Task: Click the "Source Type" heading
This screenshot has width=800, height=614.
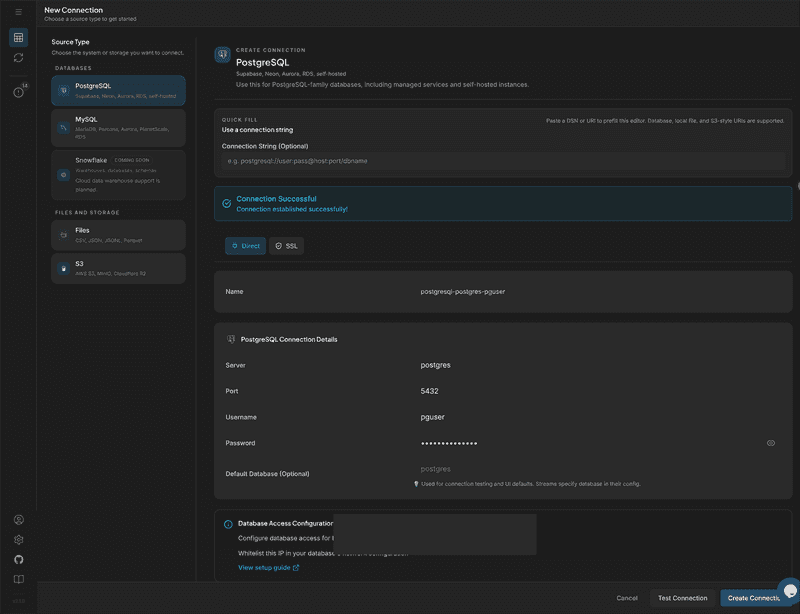Action: 70,42
